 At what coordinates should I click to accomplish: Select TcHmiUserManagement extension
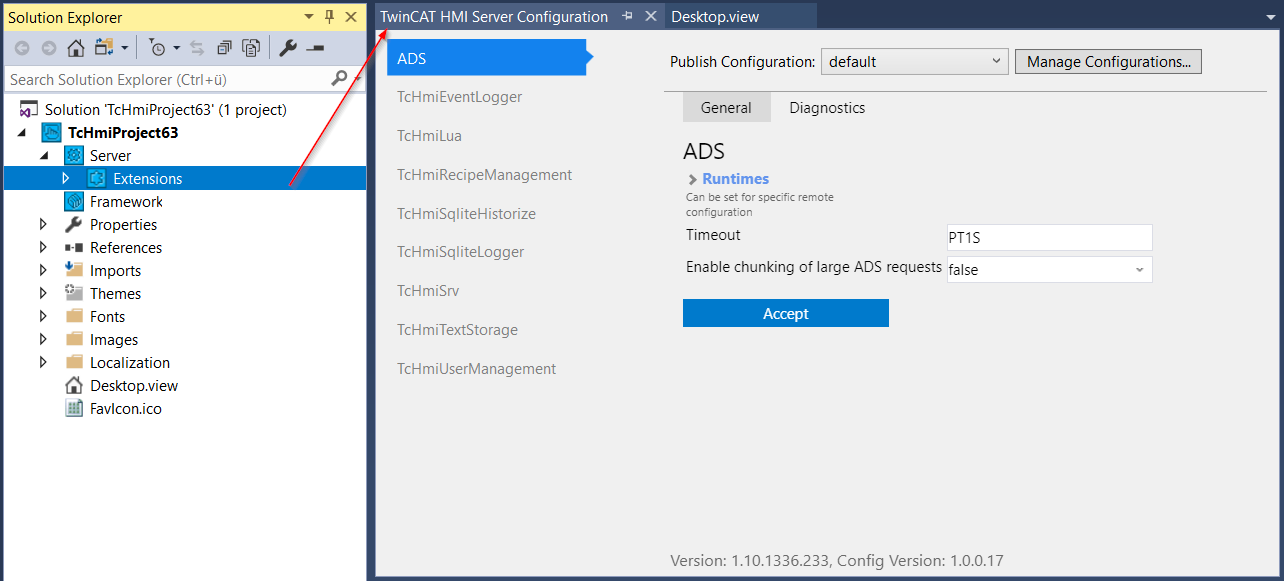coord(477,369)
